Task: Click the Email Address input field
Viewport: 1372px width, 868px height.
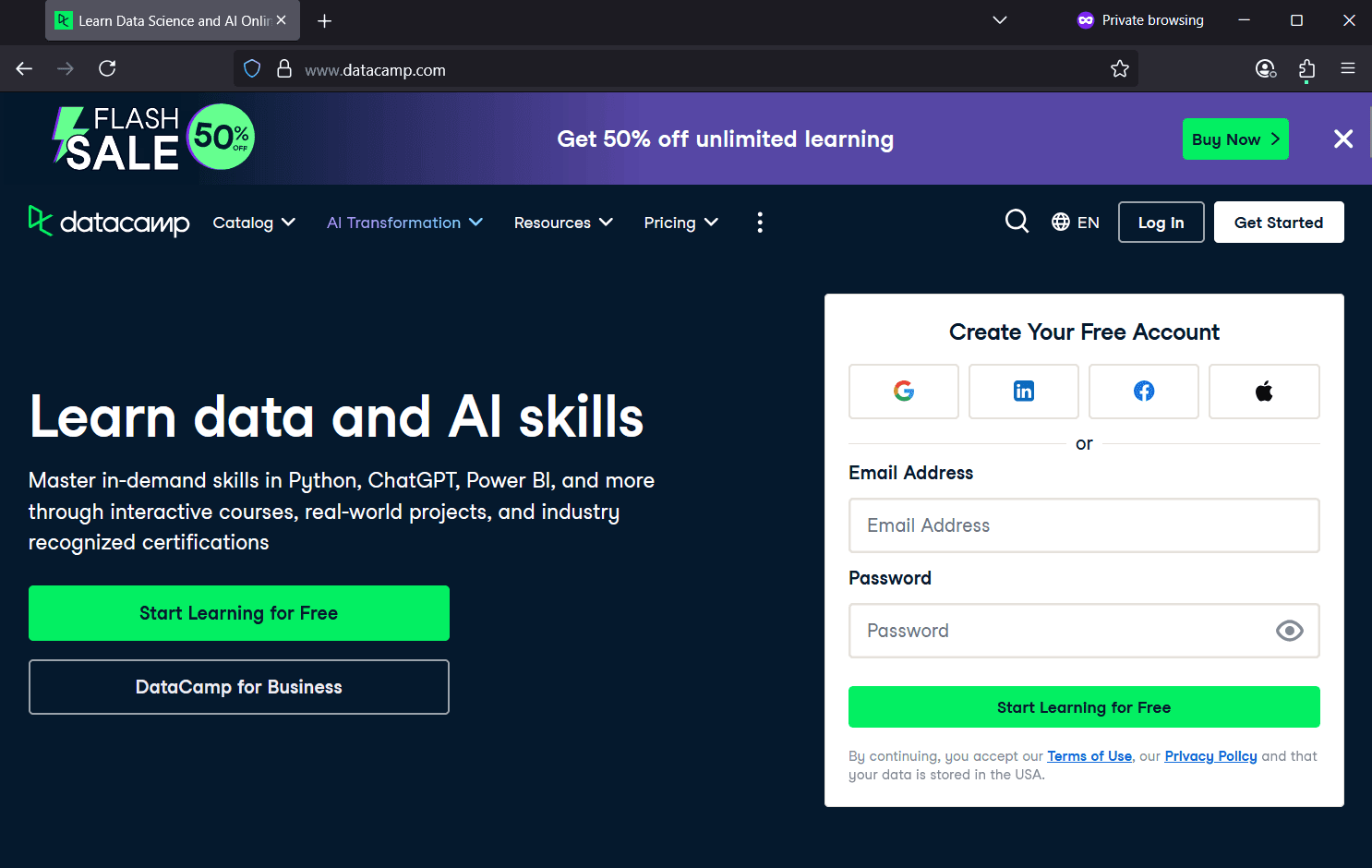Action: click(1083, 525)
